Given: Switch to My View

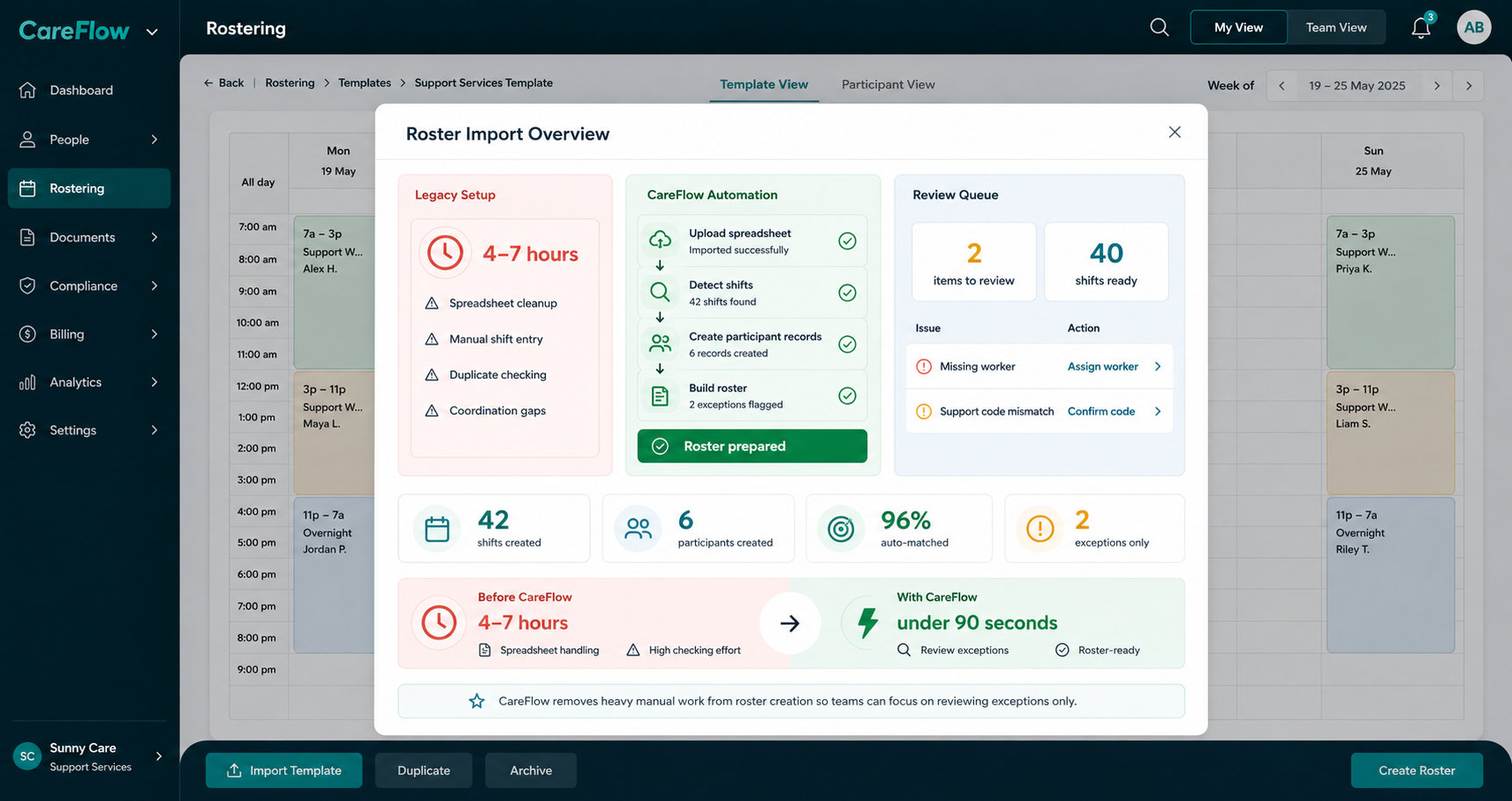Looking at the screenshot, I should click(x=1238, y=27).
